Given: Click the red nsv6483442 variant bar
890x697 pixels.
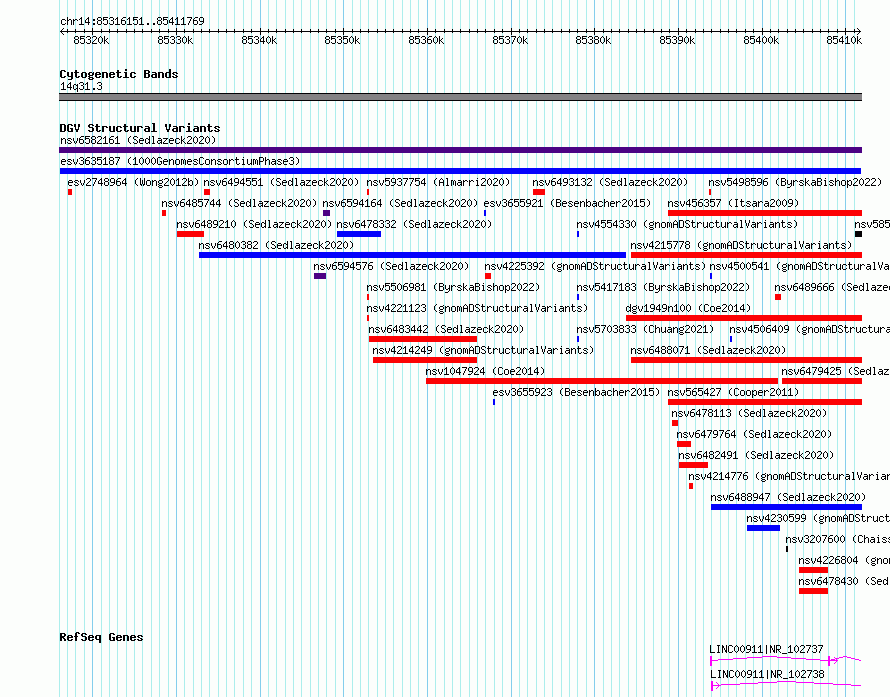Looking at the screenshot, I should coord(423,339).
